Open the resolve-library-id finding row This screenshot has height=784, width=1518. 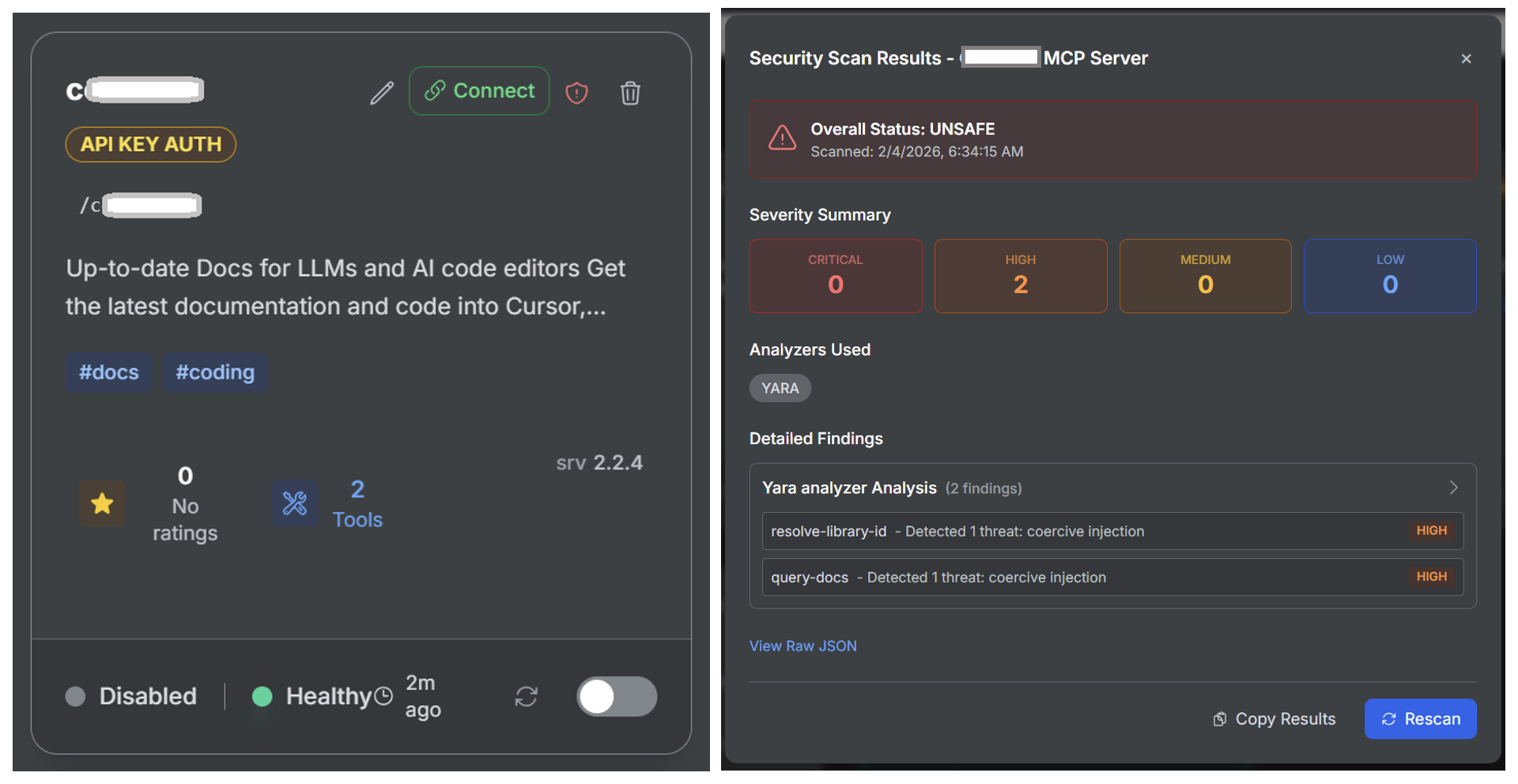point(1112,531)
